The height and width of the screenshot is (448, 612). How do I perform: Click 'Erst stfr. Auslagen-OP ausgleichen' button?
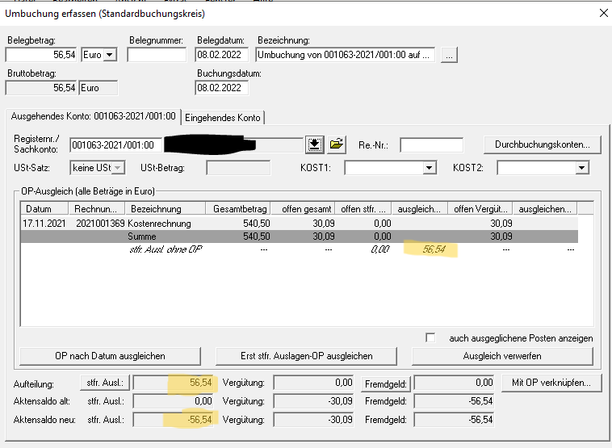pyautogui.click(x=306, y=356)
